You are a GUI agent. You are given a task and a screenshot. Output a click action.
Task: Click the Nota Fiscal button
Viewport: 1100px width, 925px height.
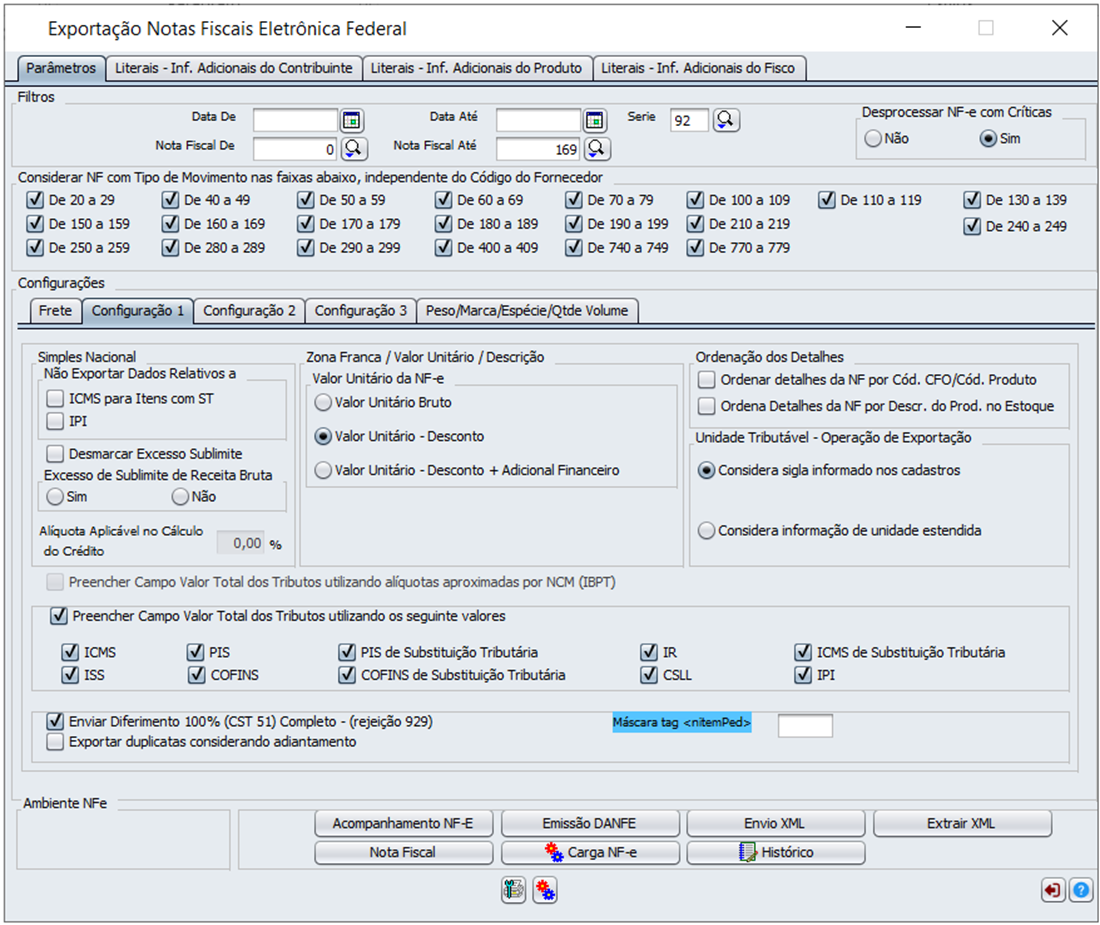[x=403, y=852]
